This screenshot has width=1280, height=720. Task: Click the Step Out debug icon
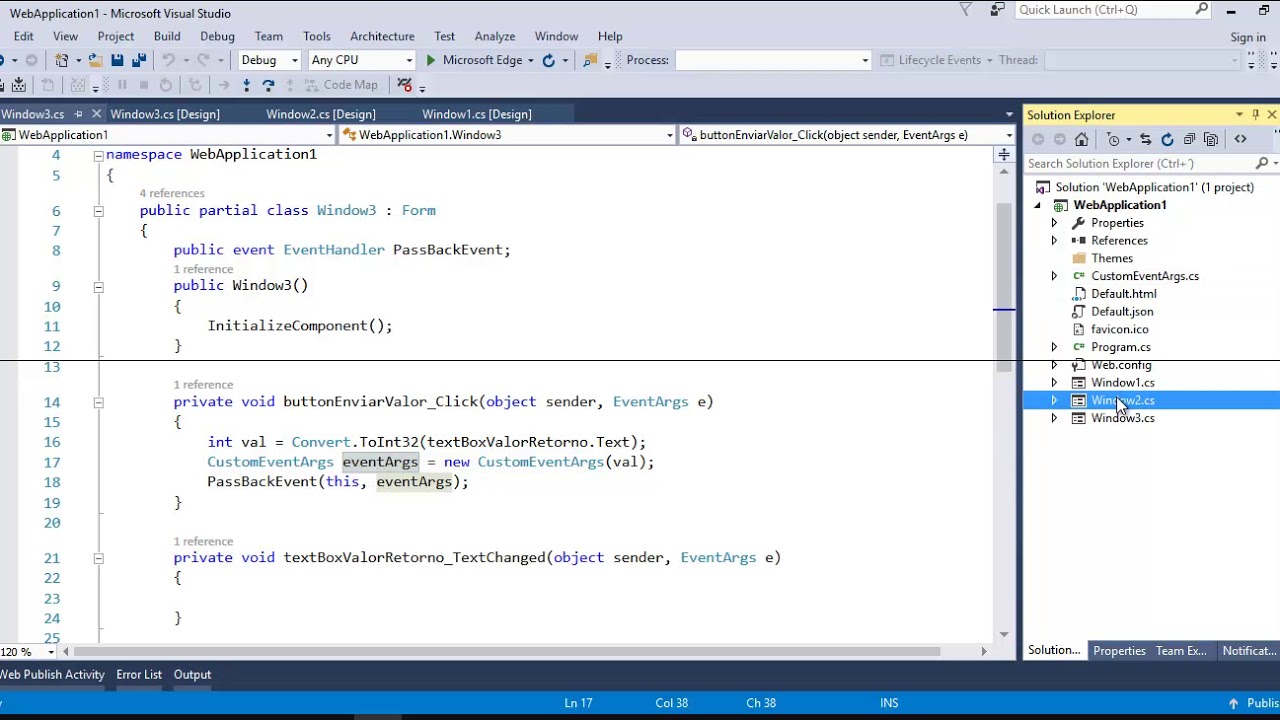(x=290, y=85)
